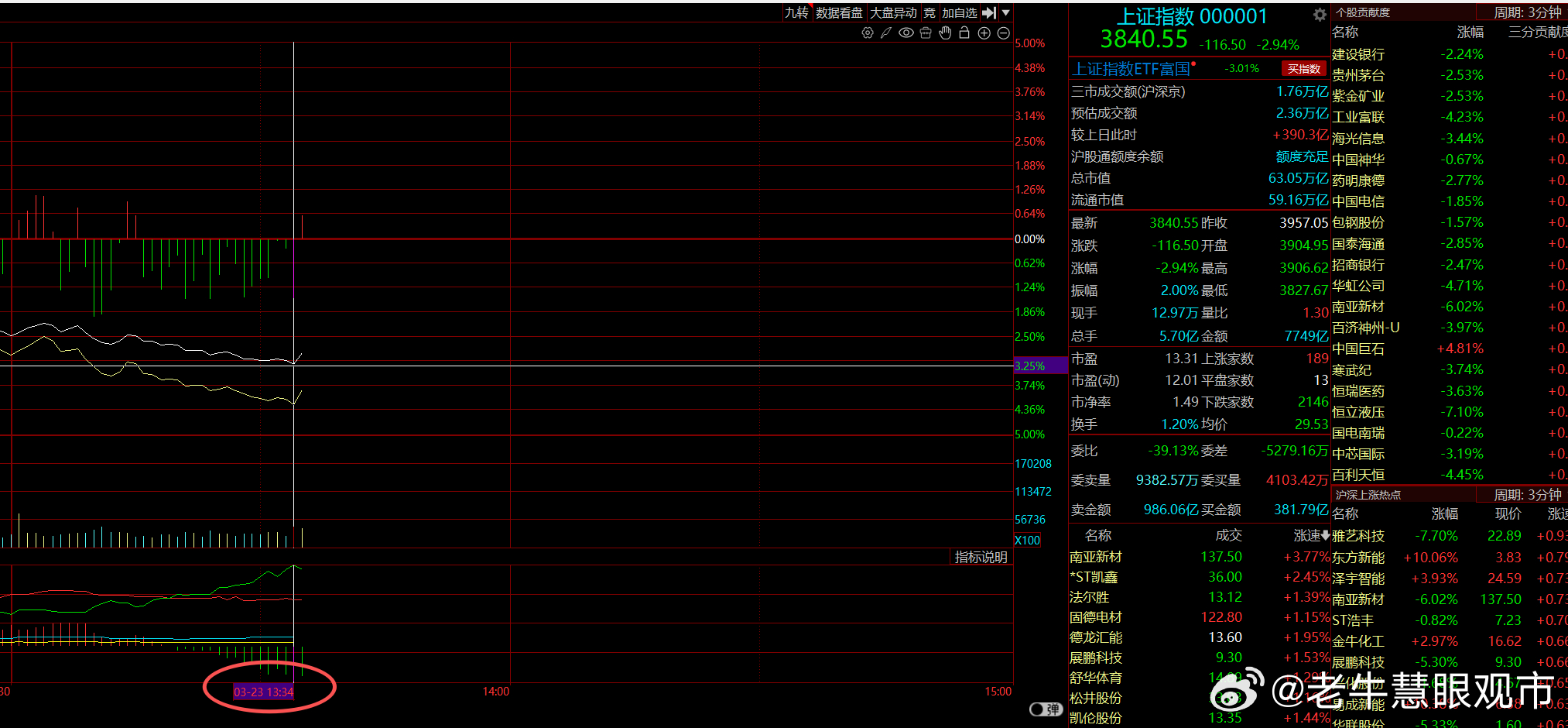The width and height of the screenshot is (1568, 728).
Task: Expand the top toolbar dropdown triangle
Action: 1006,12
